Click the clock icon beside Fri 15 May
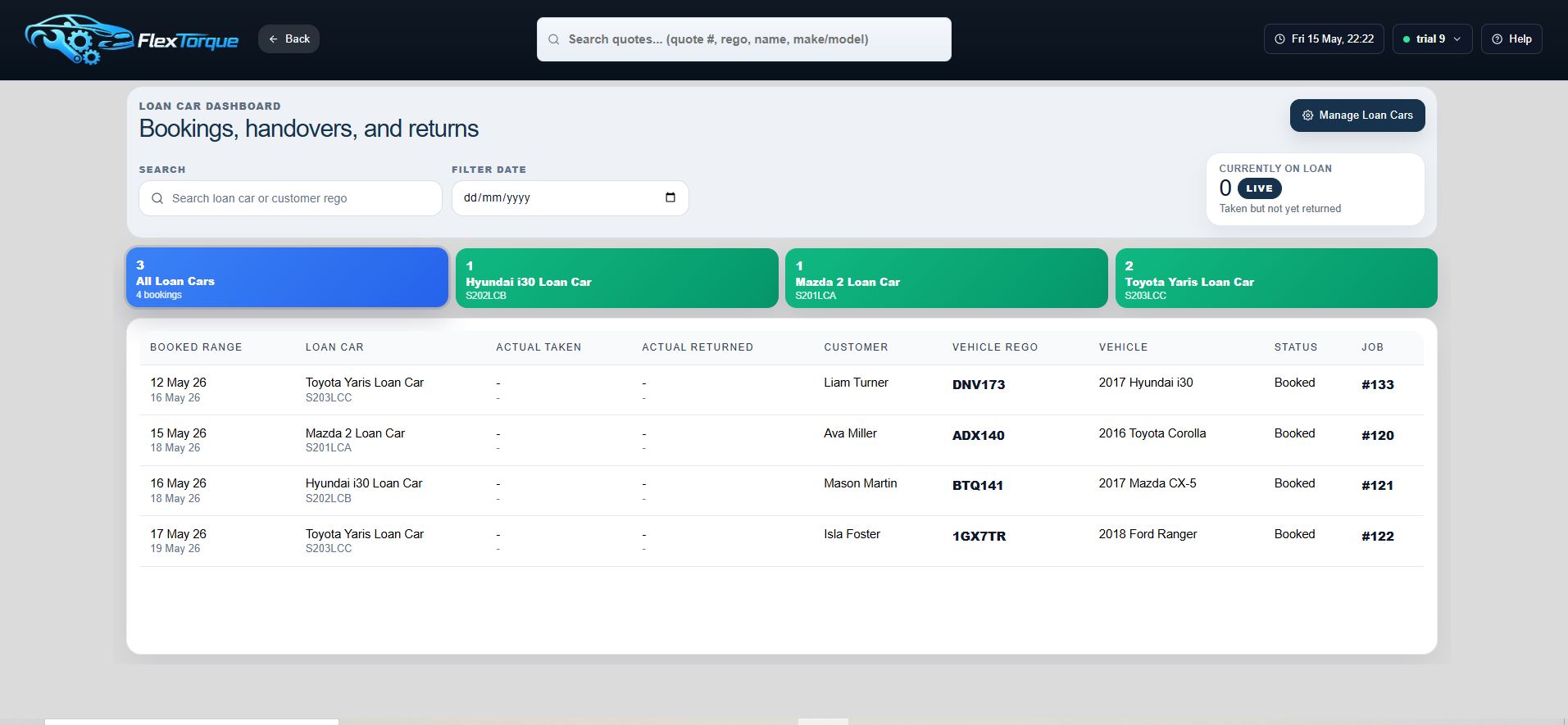The height and width of the screenshot is (725, 1568). pyautogui.click(x=1279, y=39)
